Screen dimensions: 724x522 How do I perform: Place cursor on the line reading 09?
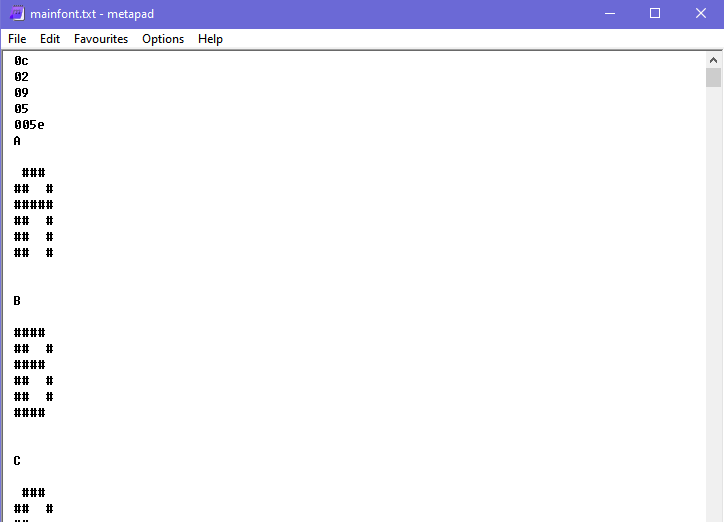(21, 93)
